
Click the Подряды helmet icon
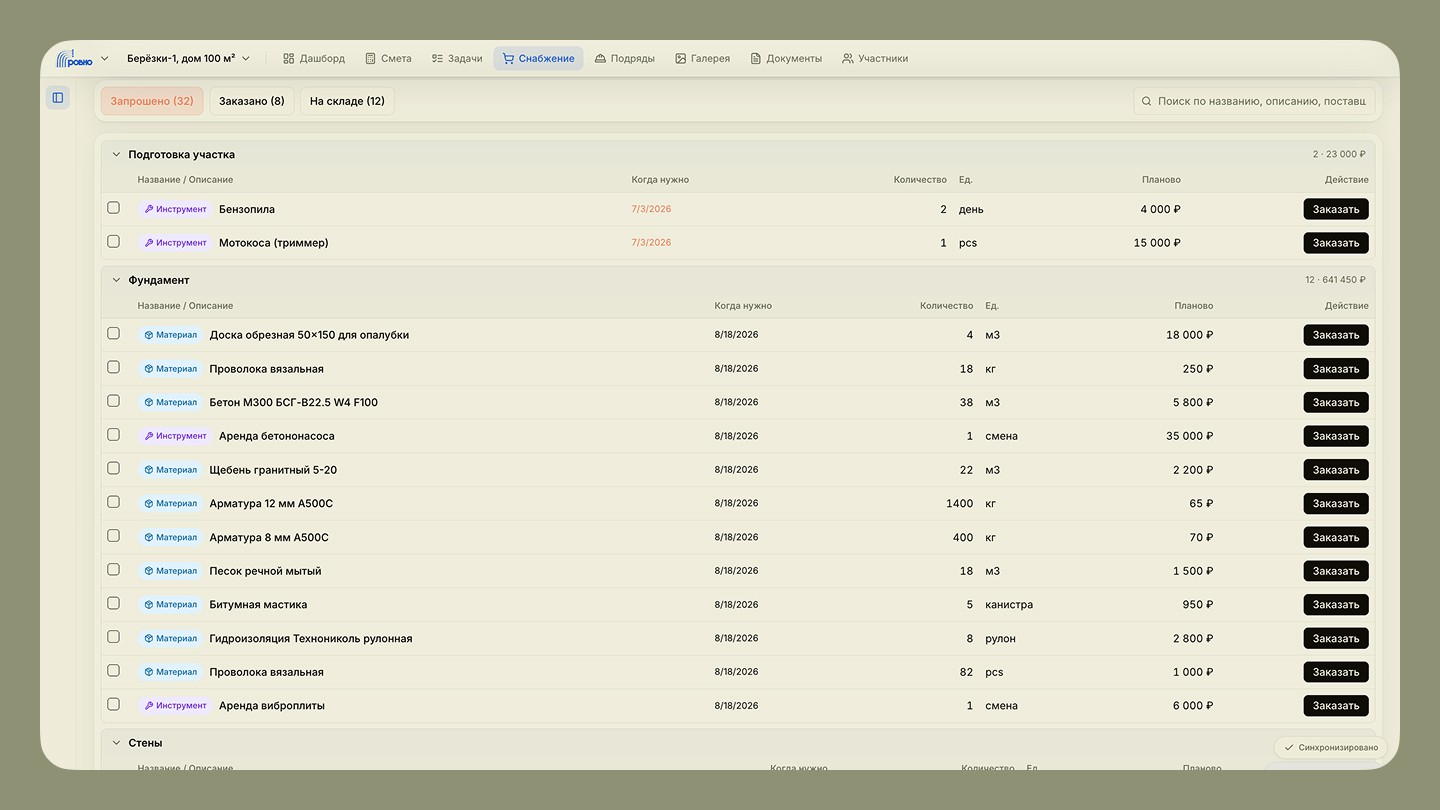tap(600, 59)
